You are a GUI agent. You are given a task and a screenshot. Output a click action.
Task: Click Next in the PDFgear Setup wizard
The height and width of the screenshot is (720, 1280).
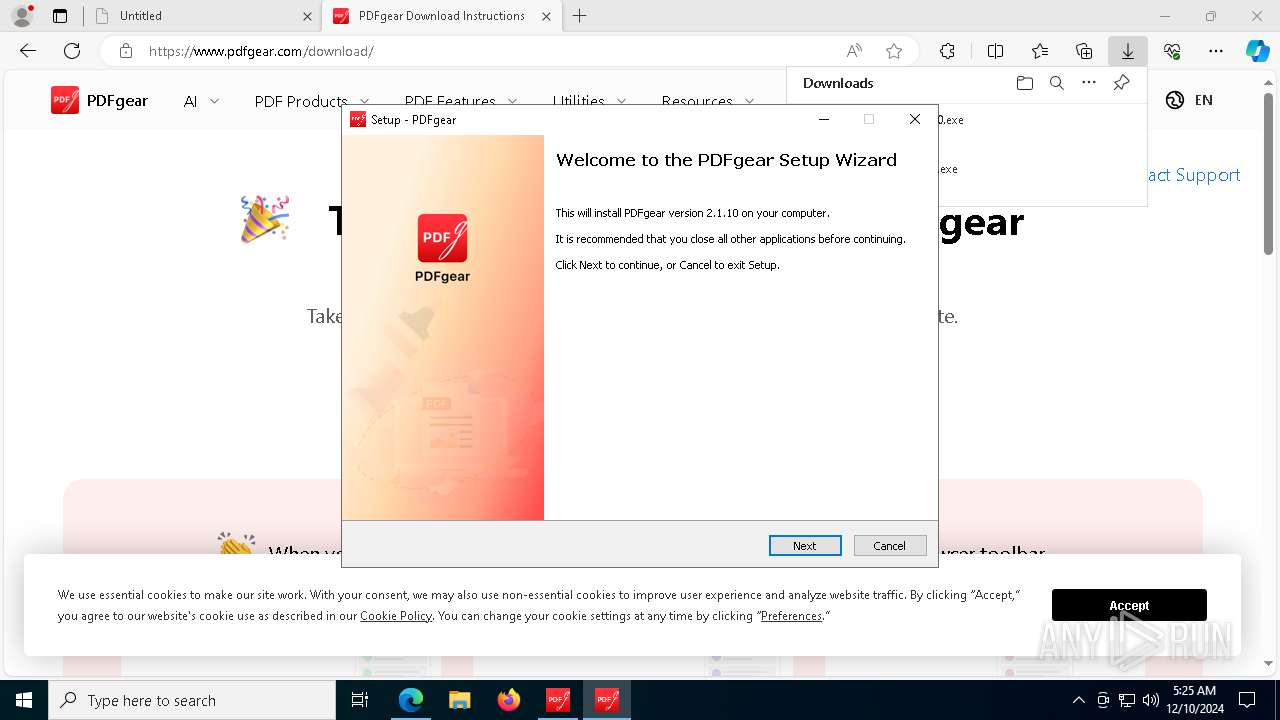click(x=805, y=545)
